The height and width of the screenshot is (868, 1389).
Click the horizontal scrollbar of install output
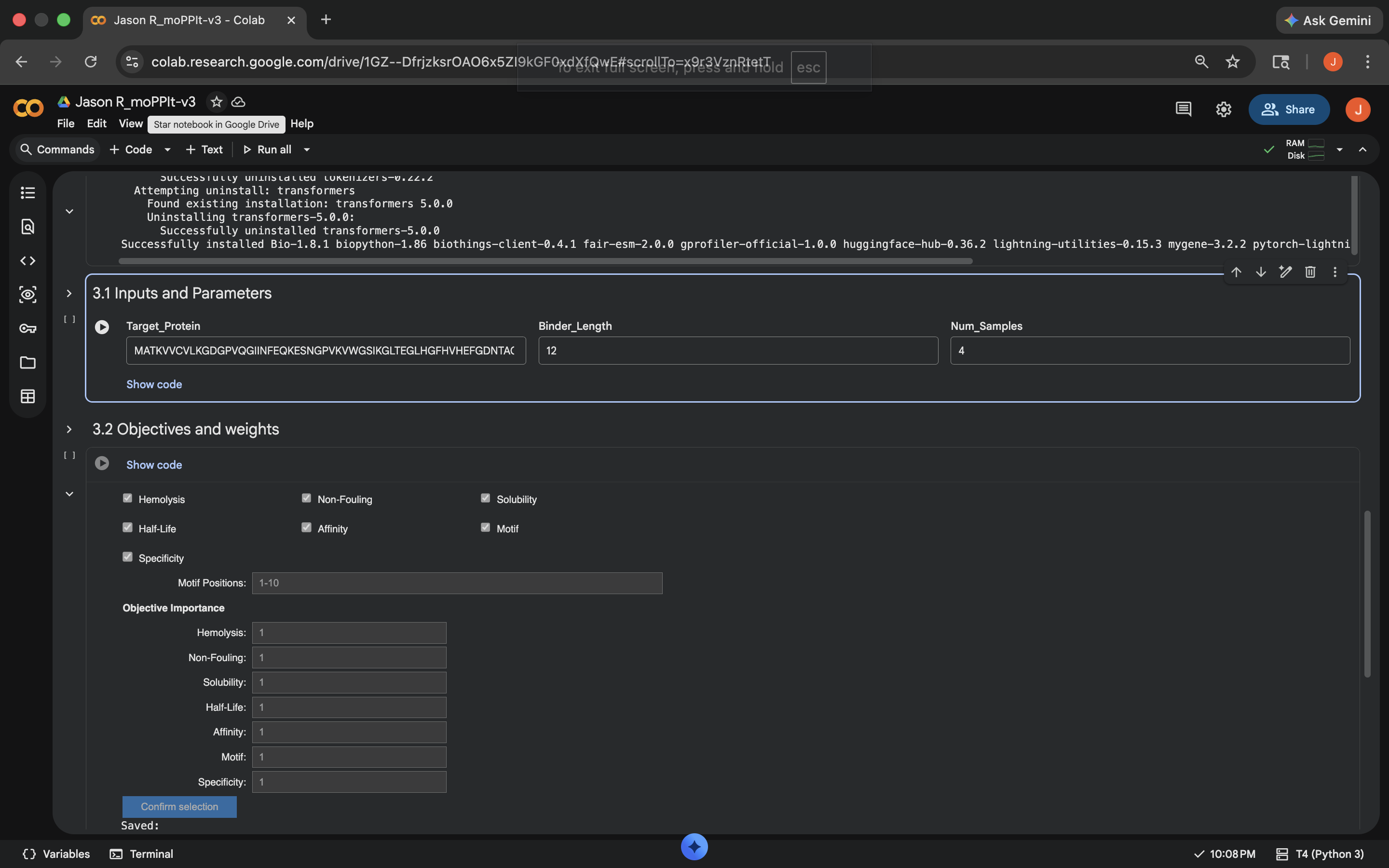tap(545, 261)
